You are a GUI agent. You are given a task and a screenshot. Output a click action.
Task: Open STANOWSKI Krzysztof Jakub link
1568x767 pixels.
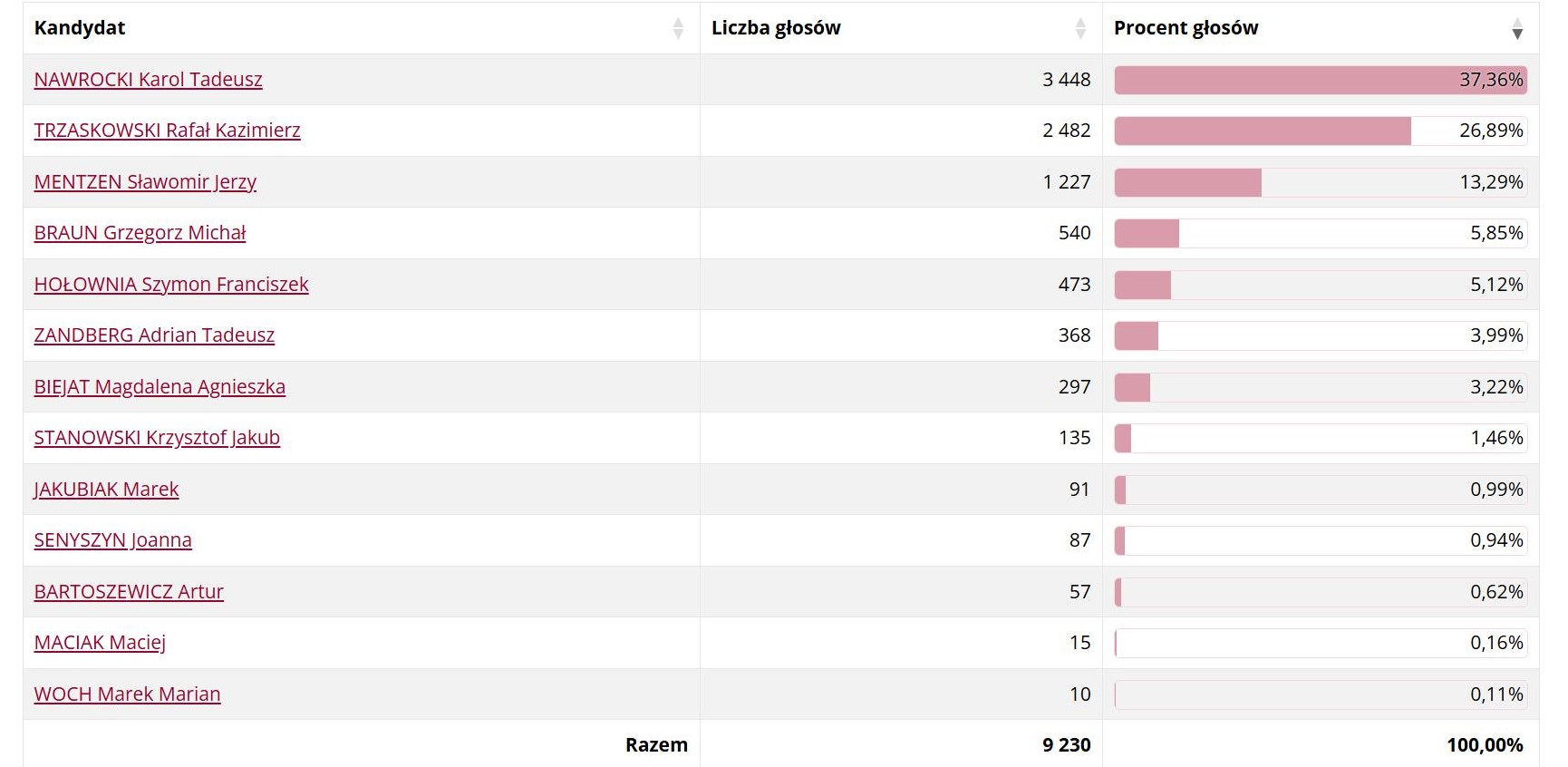click(157, 438)
